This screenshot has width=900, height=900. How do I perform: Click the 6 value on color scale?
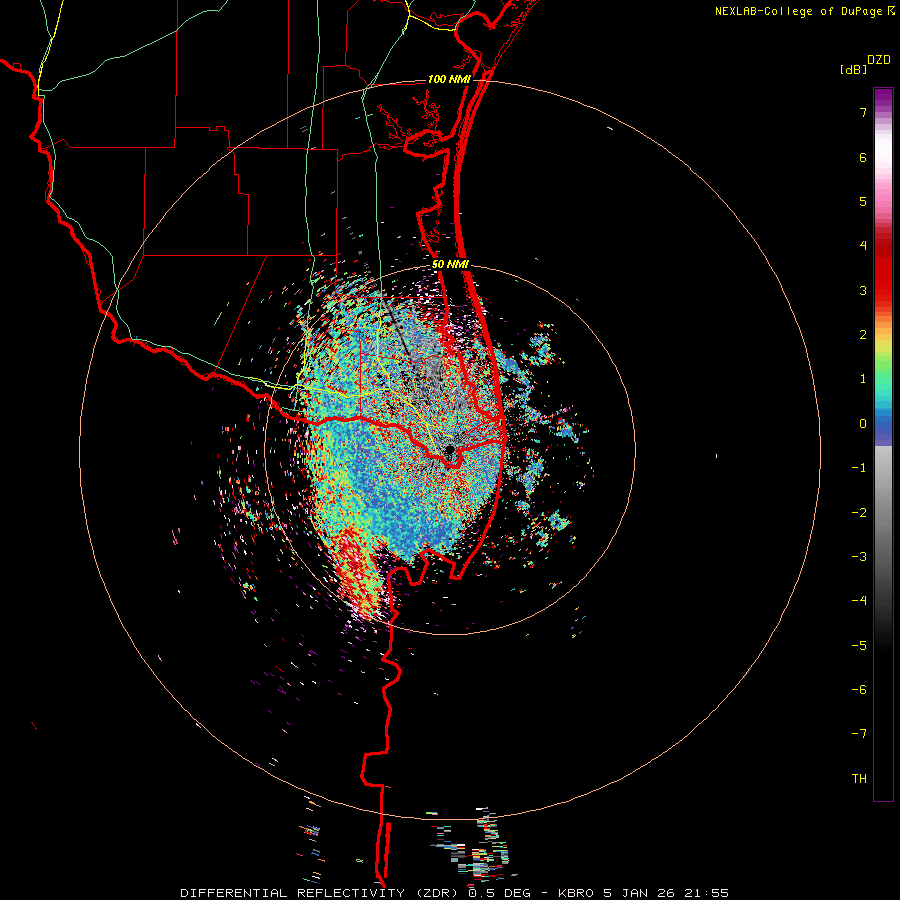point(863,157)
